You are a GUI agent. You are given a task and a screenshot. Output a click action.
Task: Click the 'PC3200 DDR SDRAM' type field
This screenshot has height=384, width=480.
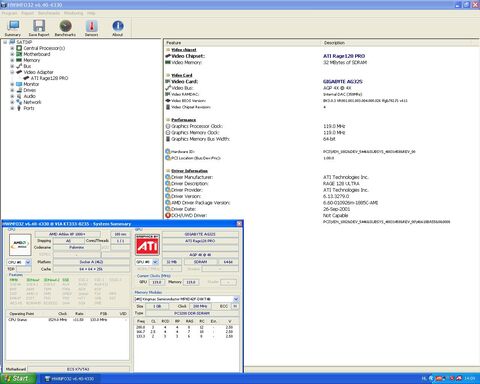point(192,313)
